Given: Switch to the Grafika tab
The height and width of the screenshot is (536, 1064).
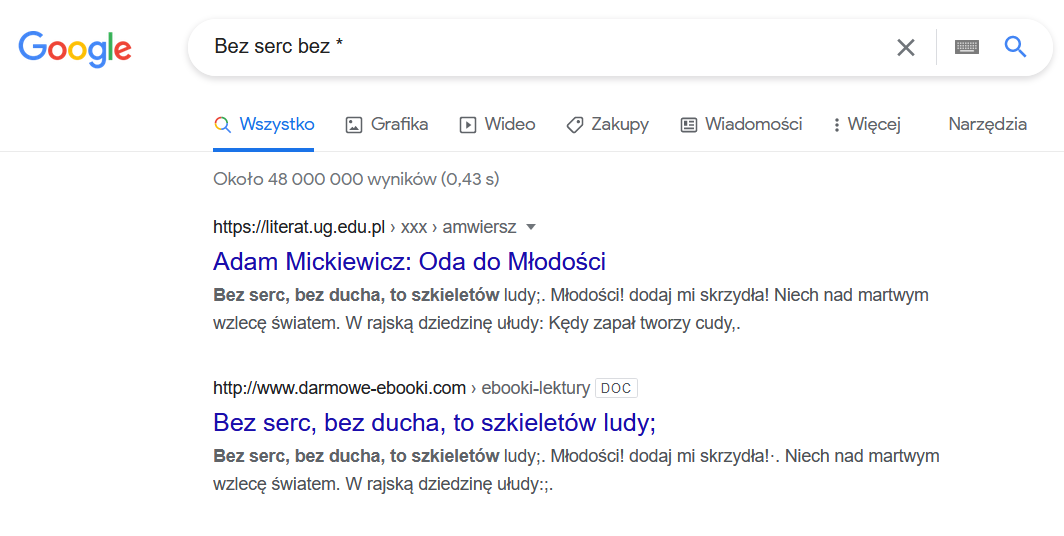Looking at the screenshot, I should [387, 125].
